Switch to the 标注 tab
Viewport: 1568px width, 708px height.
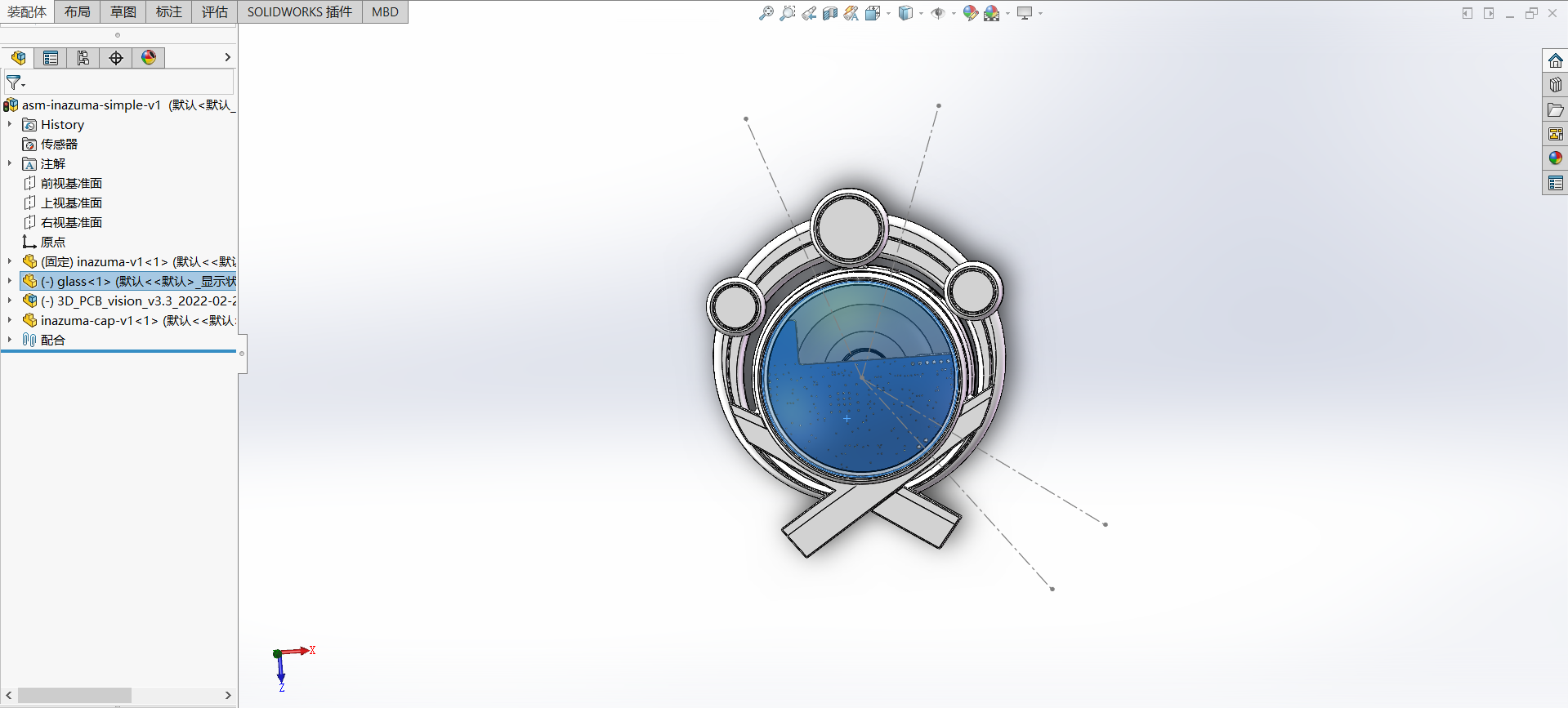(169, 11)
